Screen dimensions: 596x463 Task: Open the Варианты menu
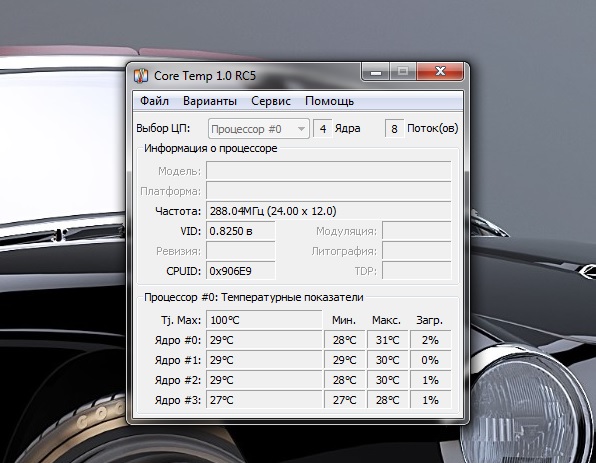(210, 101)
